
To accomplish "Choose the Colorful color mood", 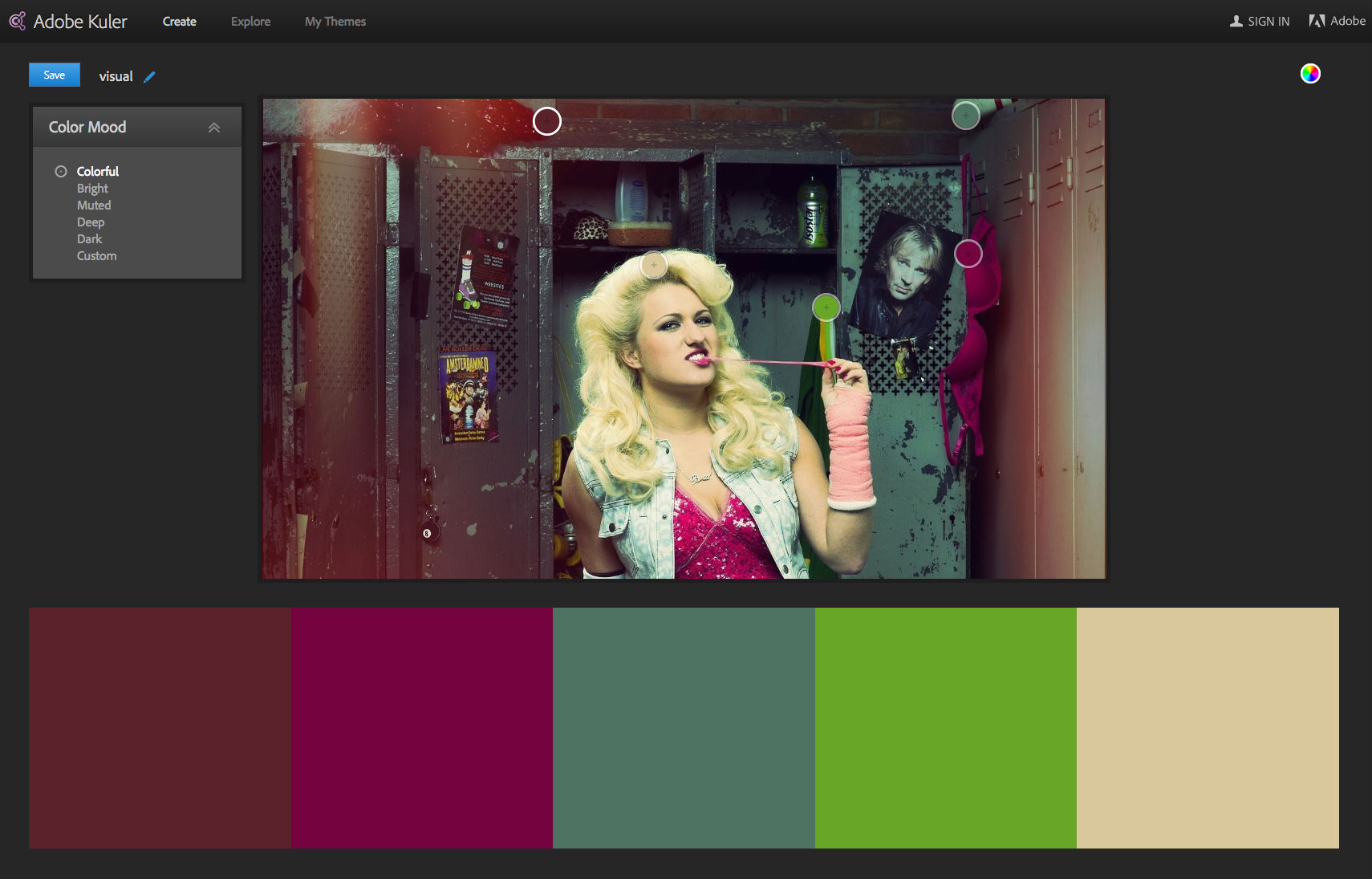I will pyautogui.click(x=97, y=171).
